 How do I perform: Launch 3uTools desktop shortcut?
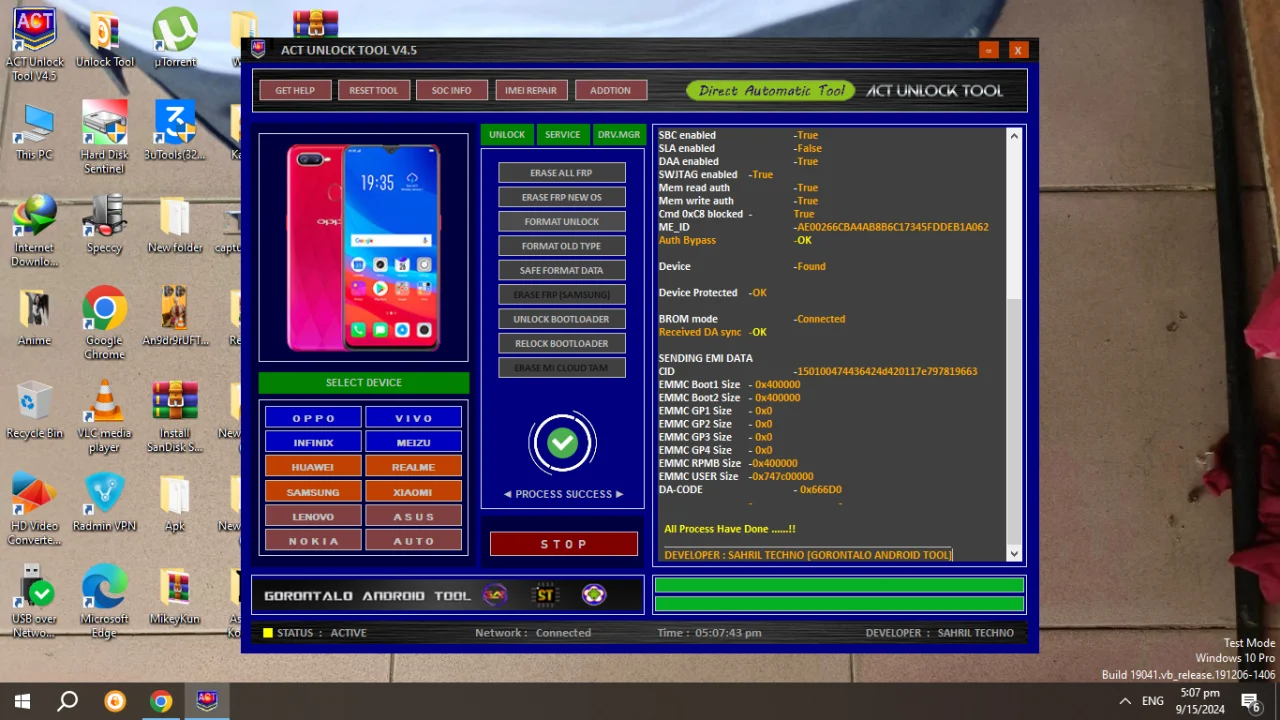tap(175, 133)
